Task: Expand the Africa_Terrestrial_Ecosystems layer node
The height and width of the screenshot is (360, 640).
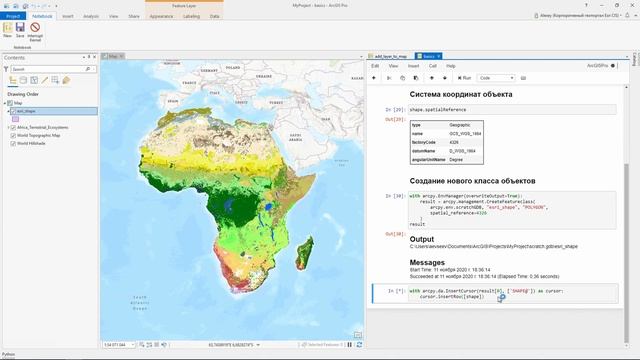Action: coord(8,127)
